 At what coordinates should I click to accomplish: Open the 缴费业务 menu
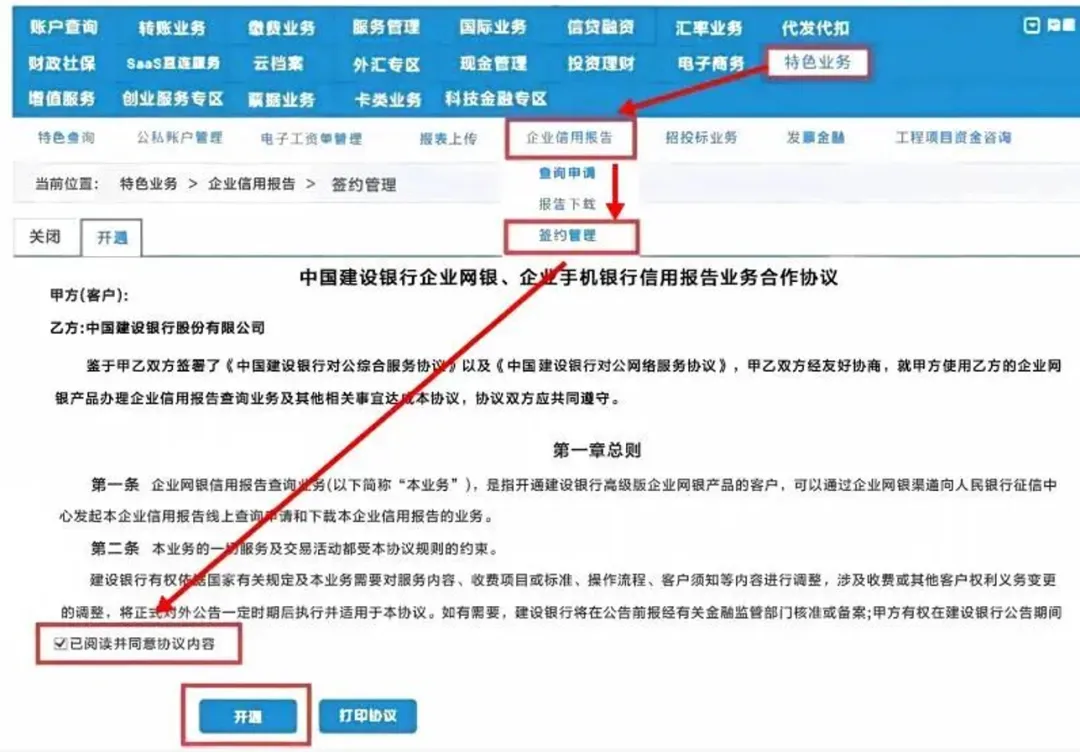[281, 28]
